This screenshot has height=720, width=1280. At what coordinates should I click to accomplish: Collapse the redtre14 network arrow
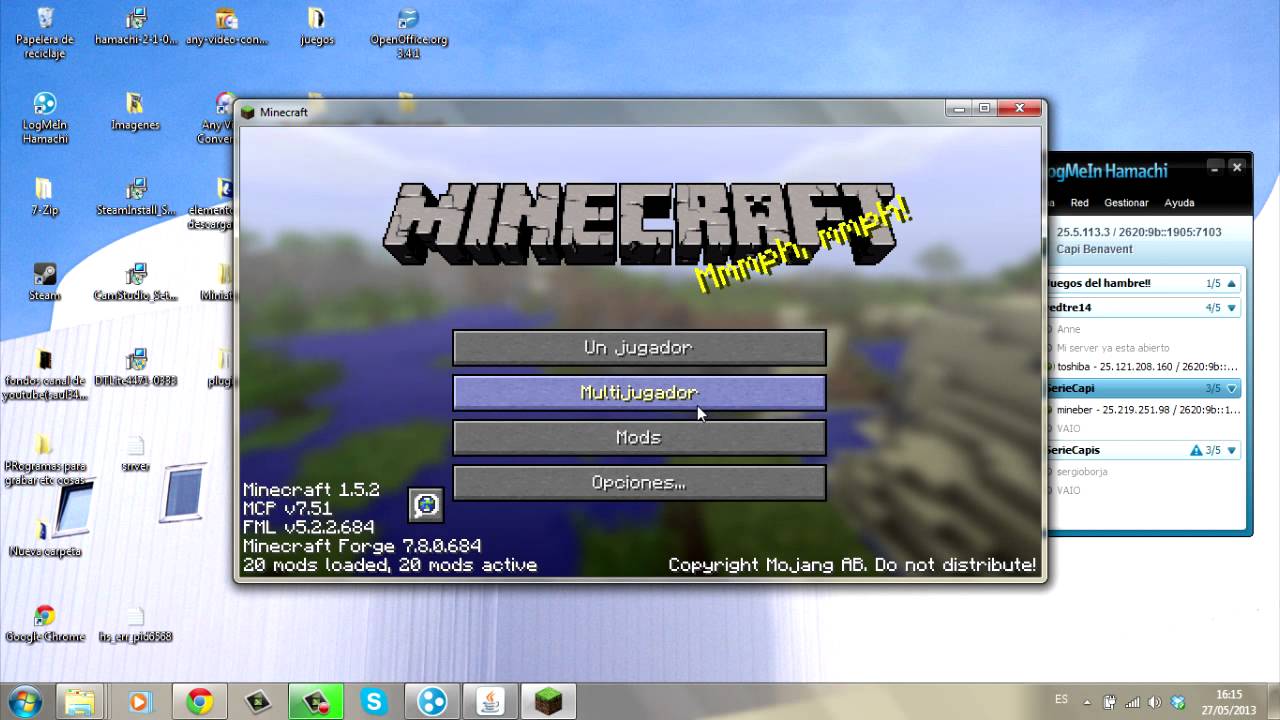(x=1232, y=308)
